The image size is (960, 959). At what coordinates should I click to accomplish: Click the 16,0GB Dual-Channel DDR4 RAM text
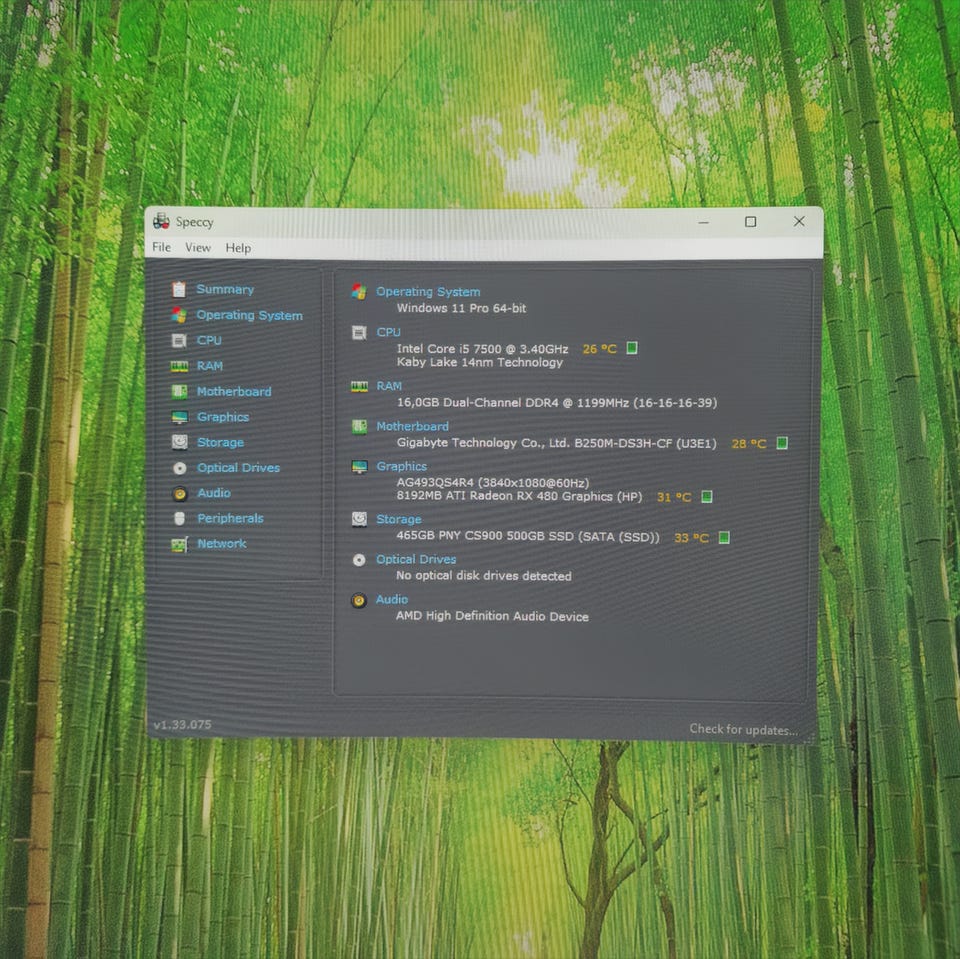point(557,402)
